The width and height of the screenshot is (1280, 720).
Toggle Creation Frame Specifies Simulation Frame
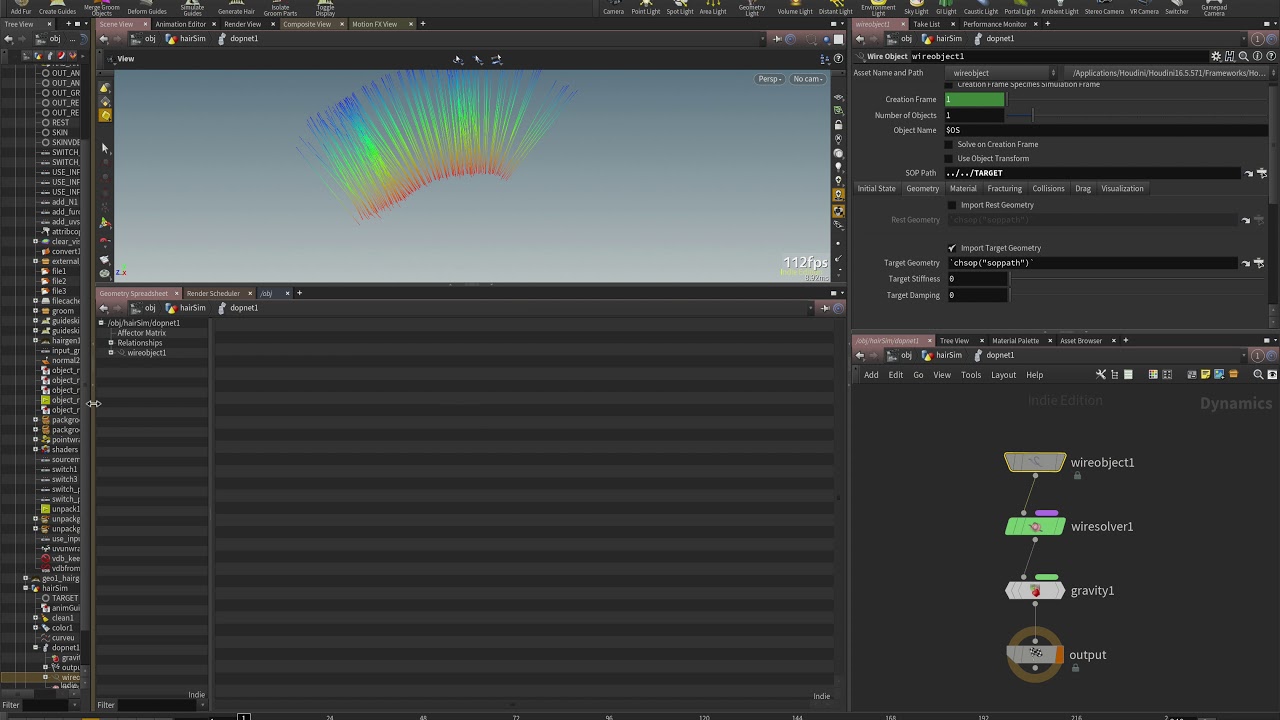tap(949, 85)
